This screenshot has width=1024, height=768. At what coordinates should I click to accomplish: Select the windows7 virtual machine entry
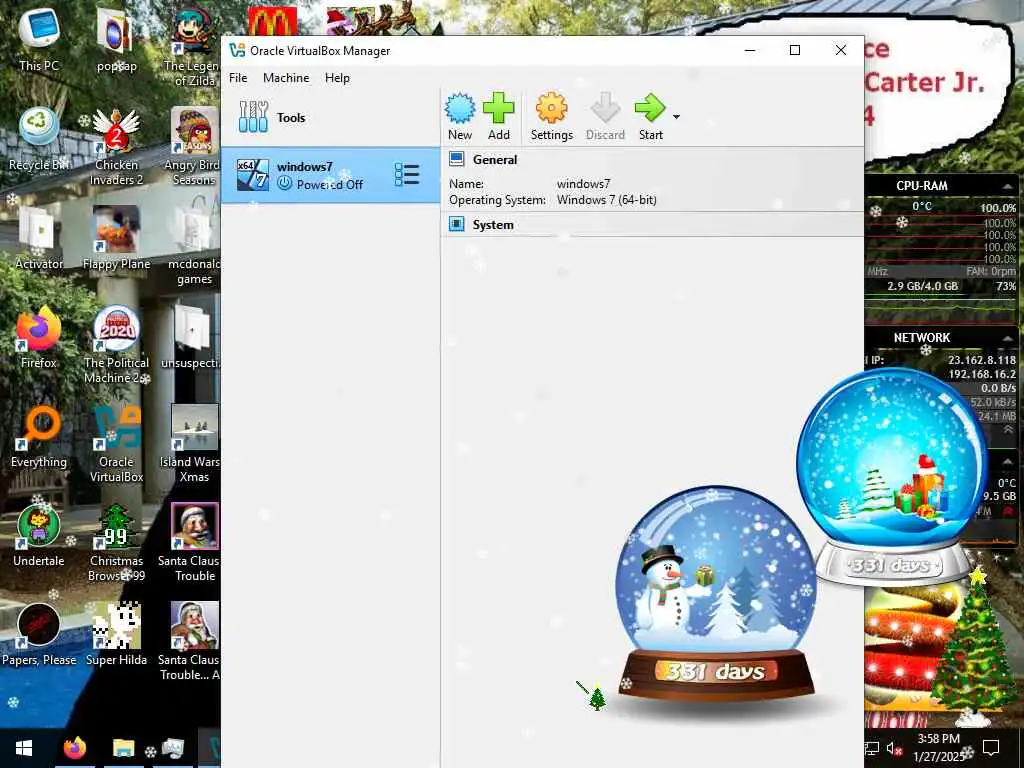330,175
